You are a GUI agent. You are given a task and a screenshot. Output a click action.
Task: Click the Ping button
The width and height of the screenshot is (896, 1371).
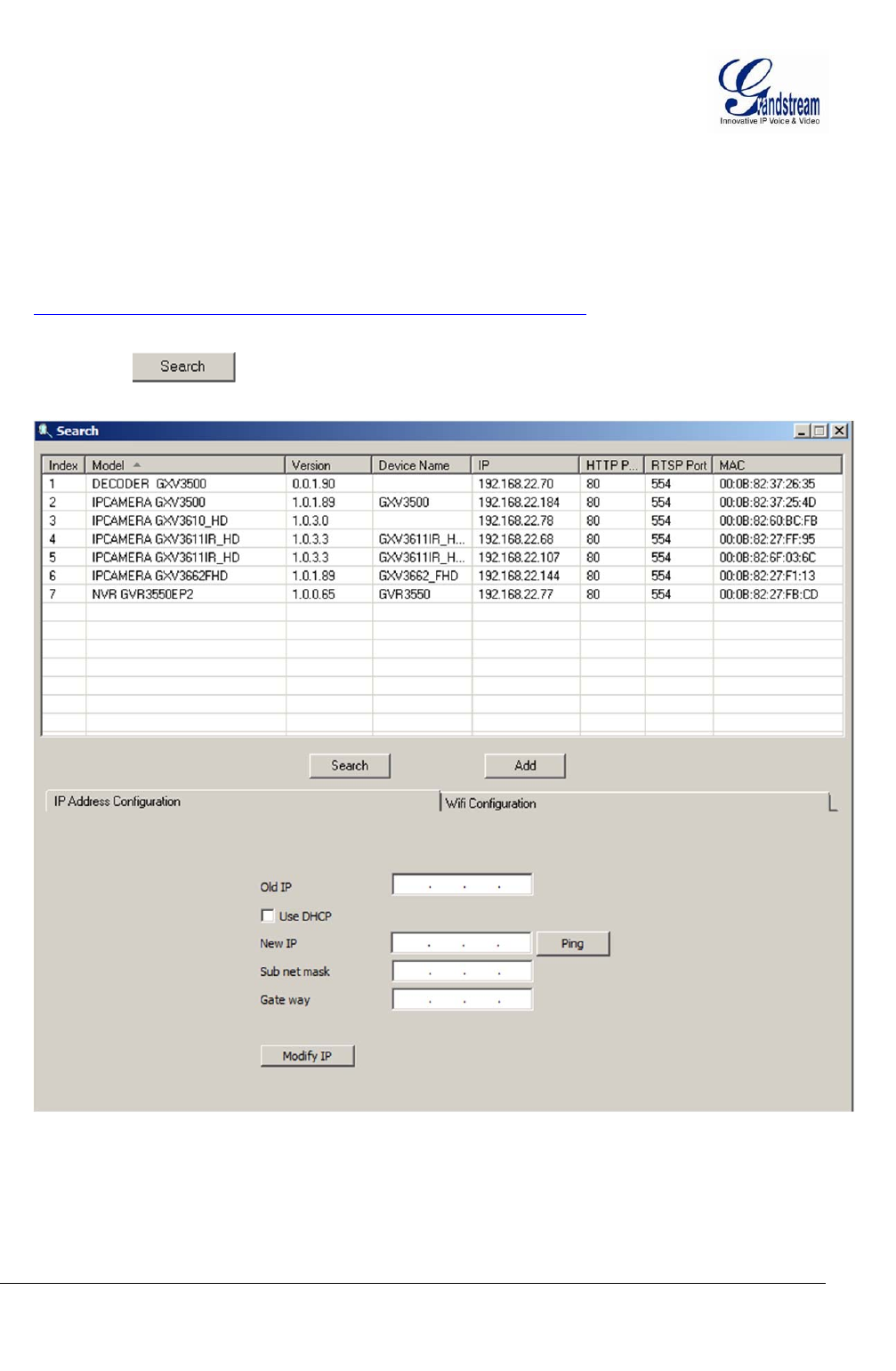click(573, 943)
